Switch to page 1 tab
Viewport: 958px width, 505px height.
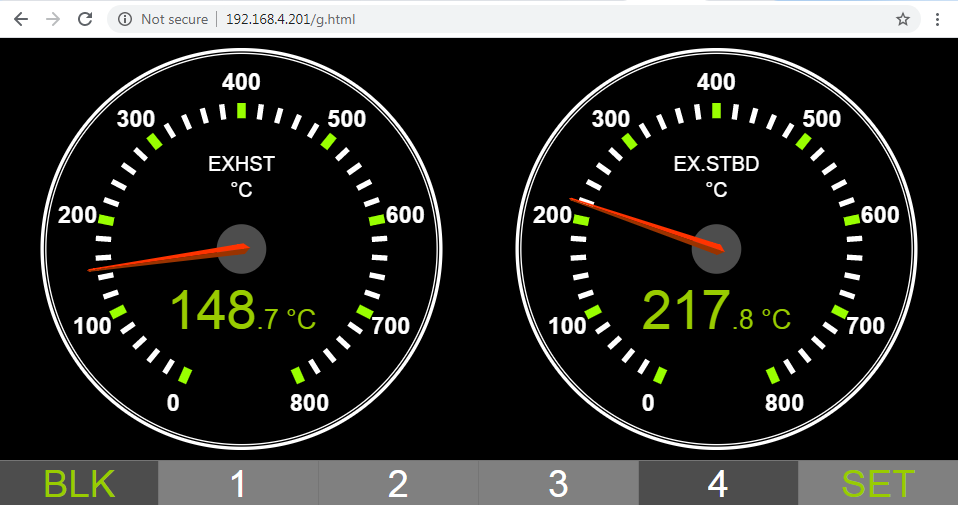(x=238, y=483)
